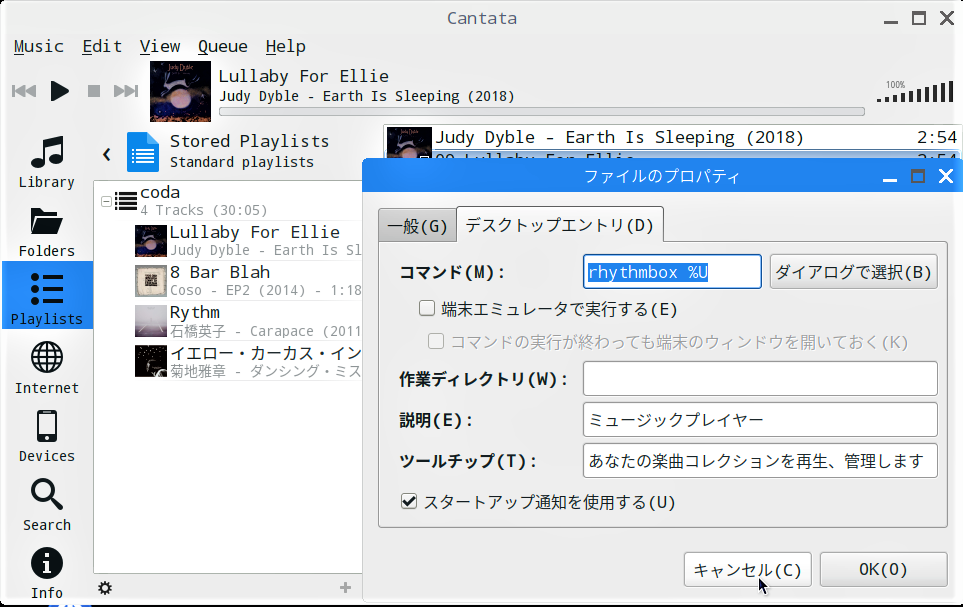Stop playback with the stop button
963x607 pixels.
pos(93,92)
